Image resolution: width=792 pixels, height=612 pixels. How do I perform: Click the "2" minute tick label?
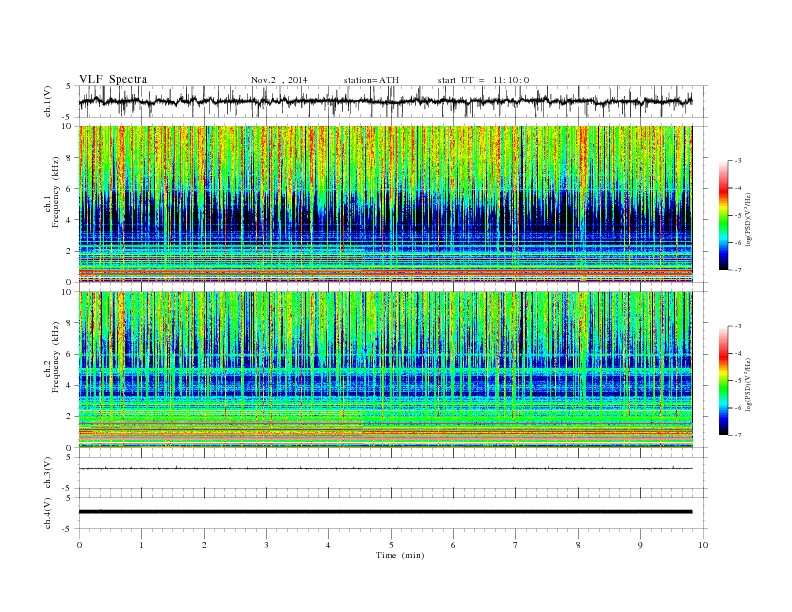[204, 545]
